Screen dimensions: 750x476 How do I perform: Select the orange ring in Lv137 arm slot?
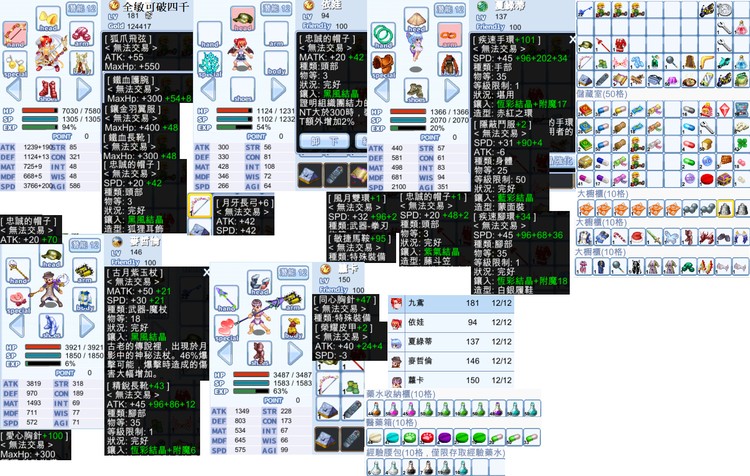449,35
